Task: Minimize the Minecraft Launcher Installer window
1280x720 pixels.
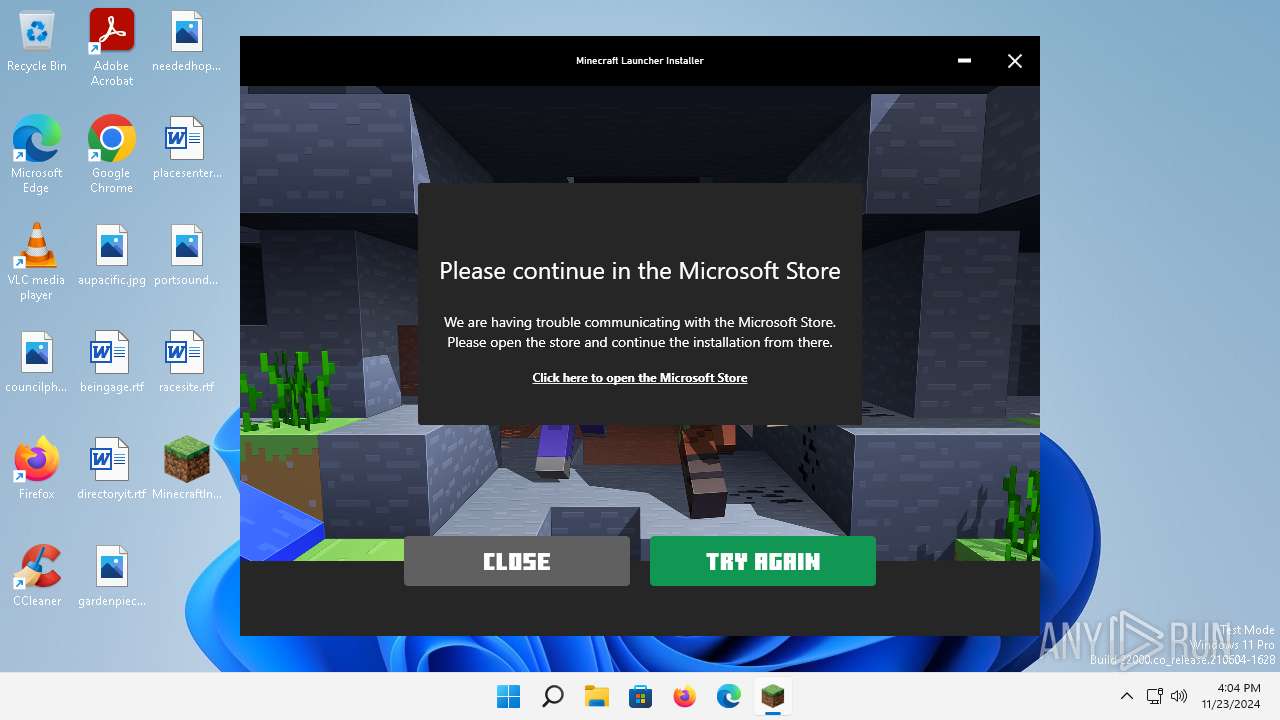Action: 964,61
